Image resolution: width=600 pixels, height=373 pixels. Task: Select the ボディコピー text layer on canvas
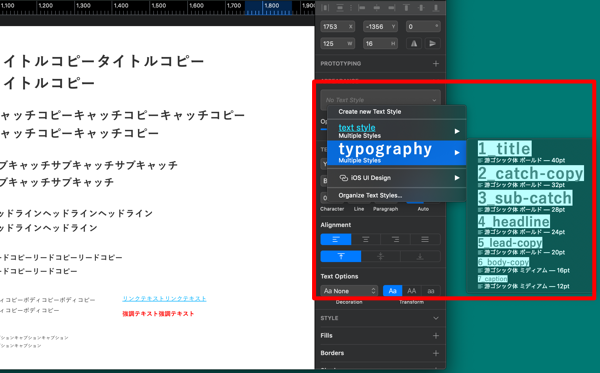(47, 305)
